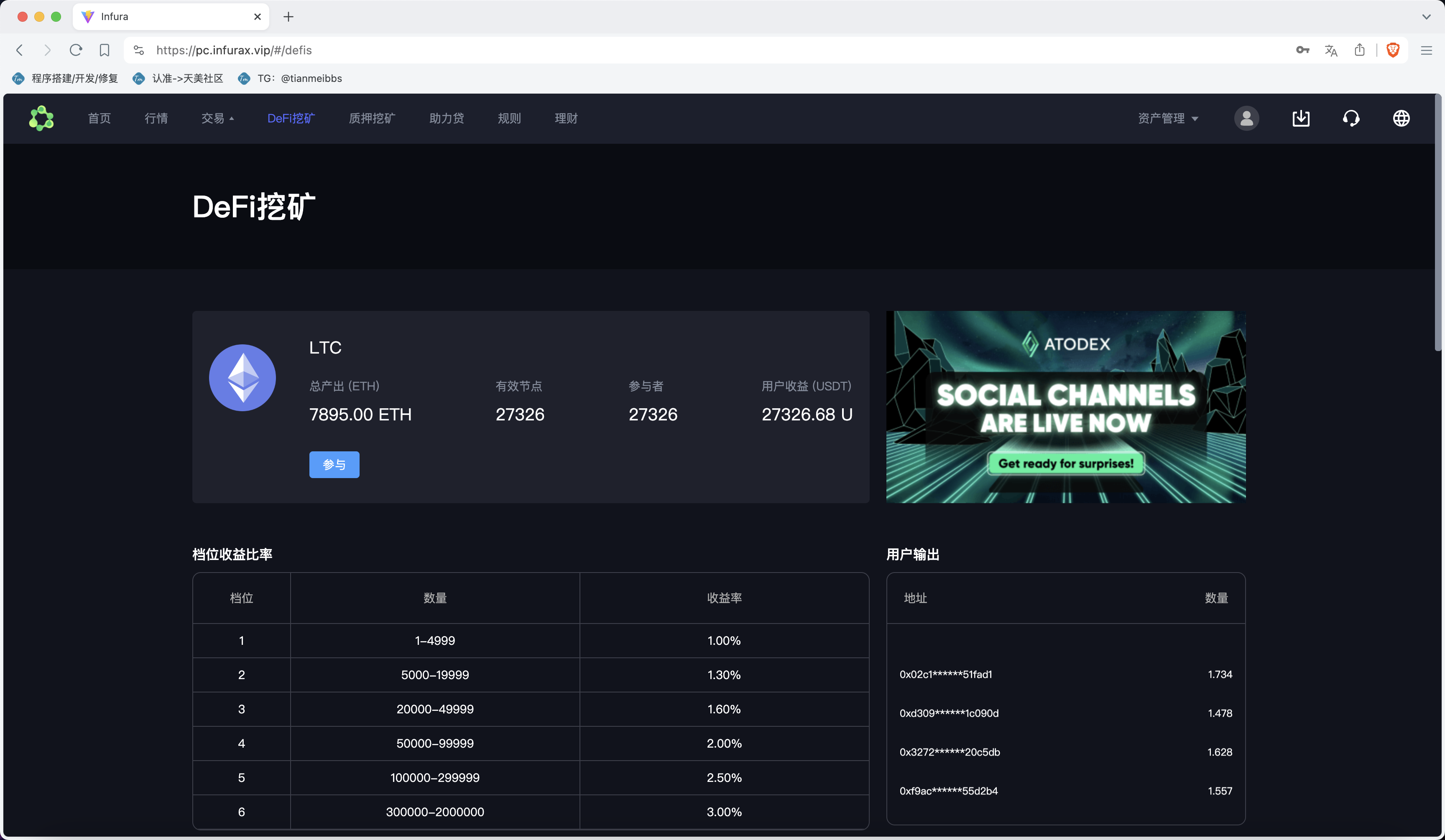Click the app download icon
This screenshot has width=1445, height=840.
pos(1300,118)
